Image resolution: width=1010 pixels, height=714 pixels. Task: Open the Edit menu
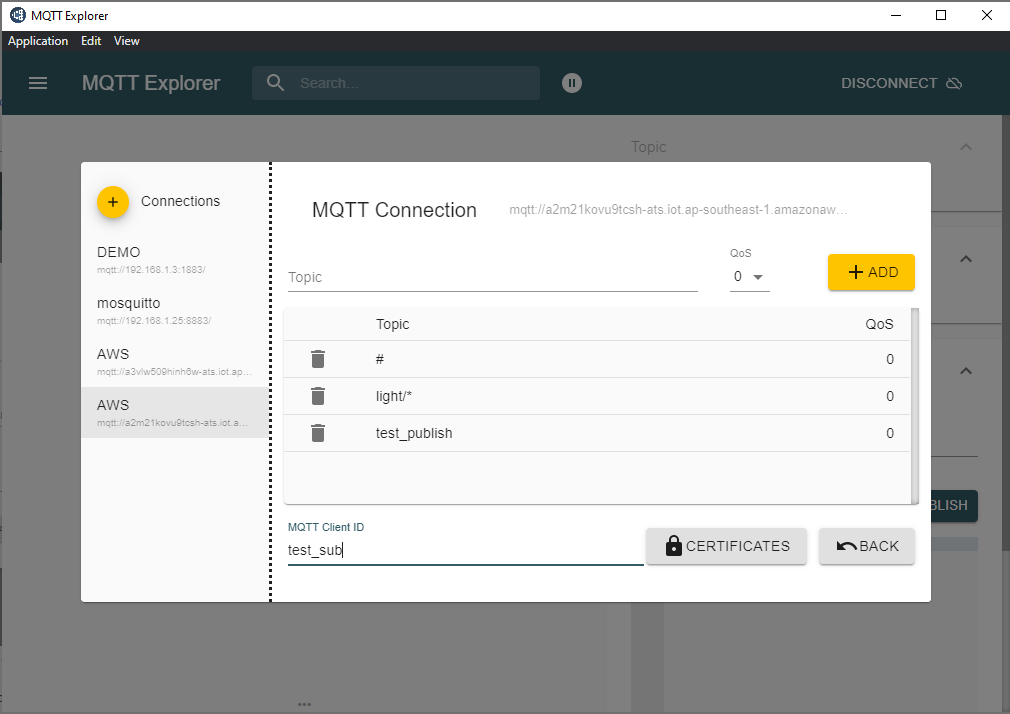(x=91, y=41)
